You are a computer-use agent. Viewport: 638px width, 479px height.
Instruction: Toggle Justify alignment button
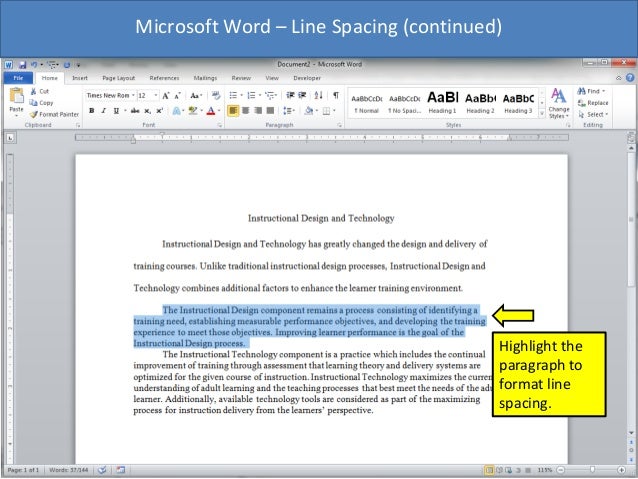pos(270,111)
